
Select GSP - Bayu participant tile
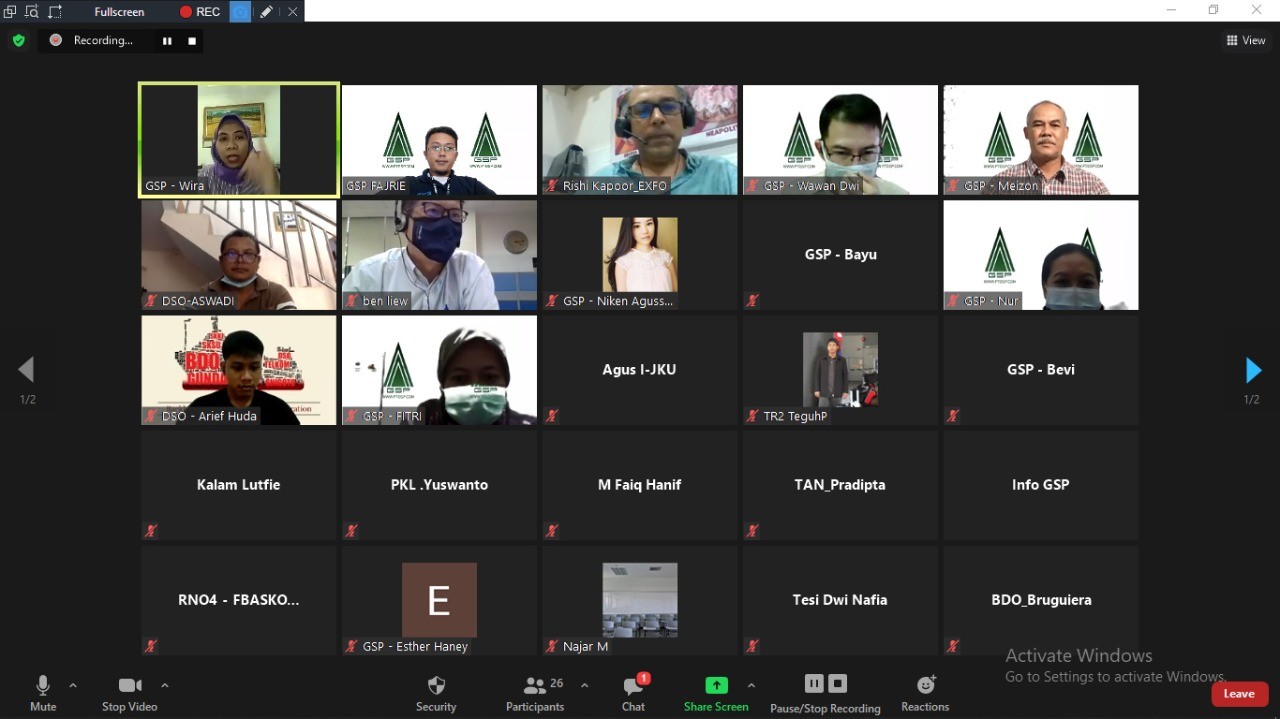(840, 255)
